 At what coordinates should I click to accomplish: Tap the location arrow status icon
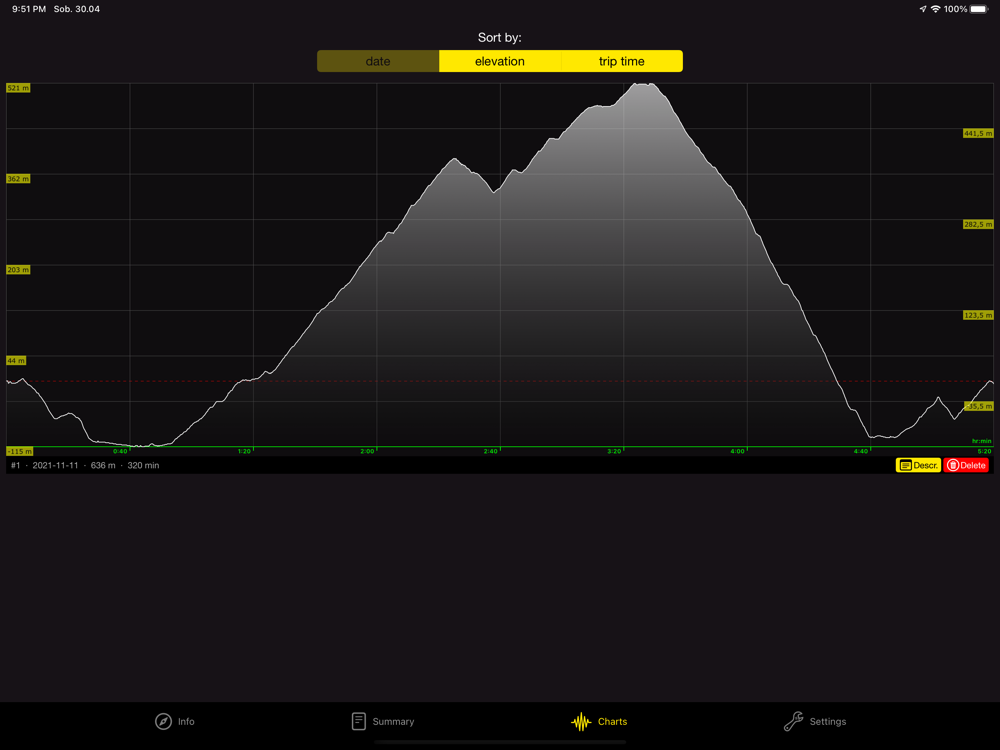(x=922, y=9)
